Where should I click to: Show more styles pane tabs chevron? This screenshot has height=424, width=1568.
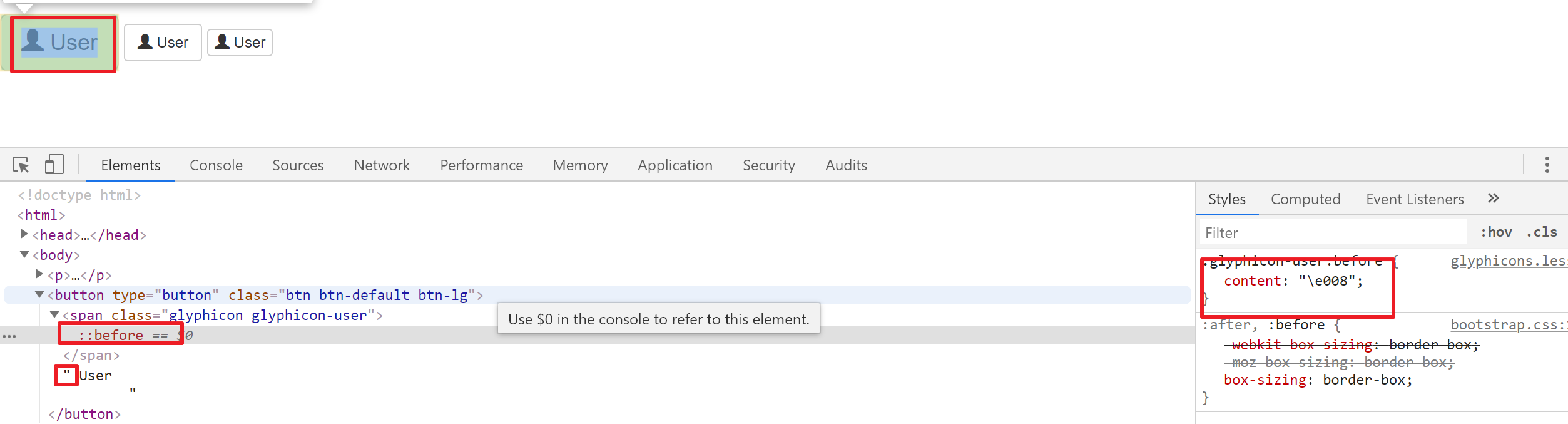pos(1493,199)
